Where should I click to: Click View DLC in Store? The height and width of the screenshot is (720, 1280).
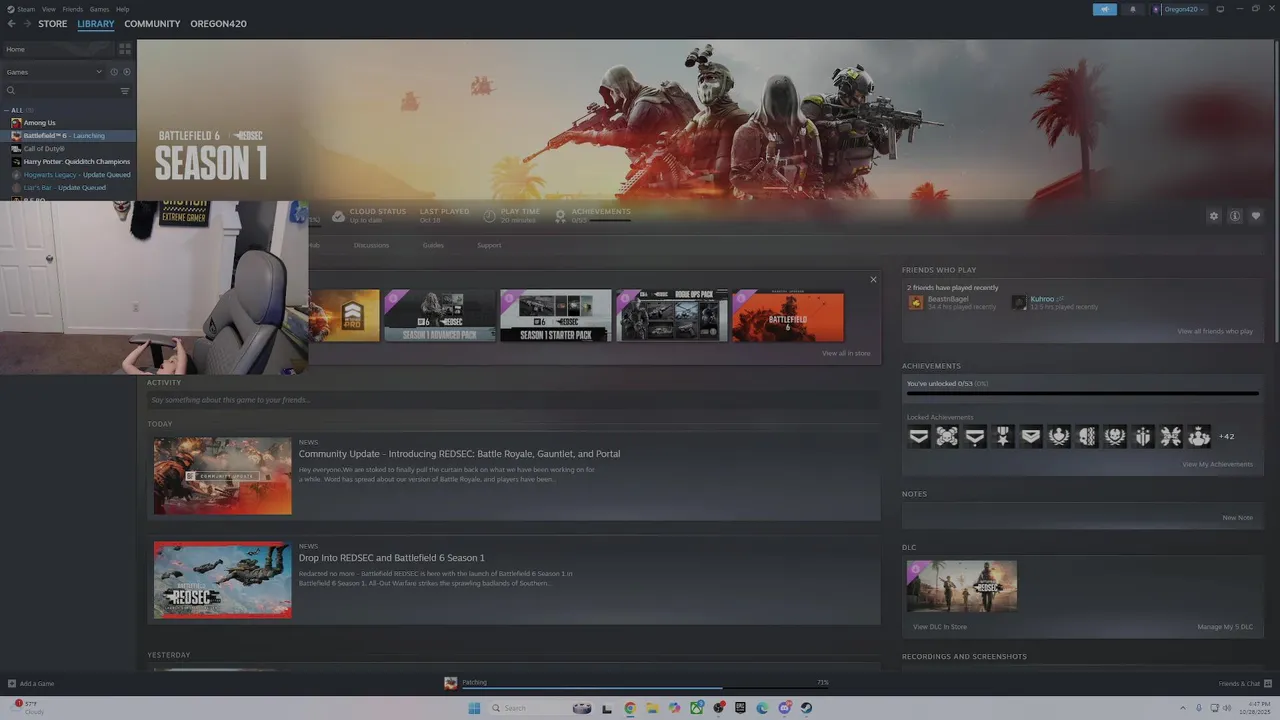tap(940, 627)
